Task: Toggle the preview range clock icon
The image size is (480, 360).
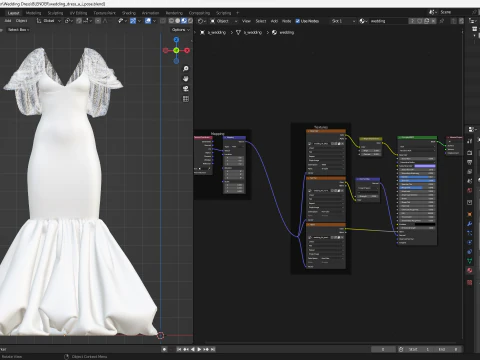Action: click(x=401, y=349)
